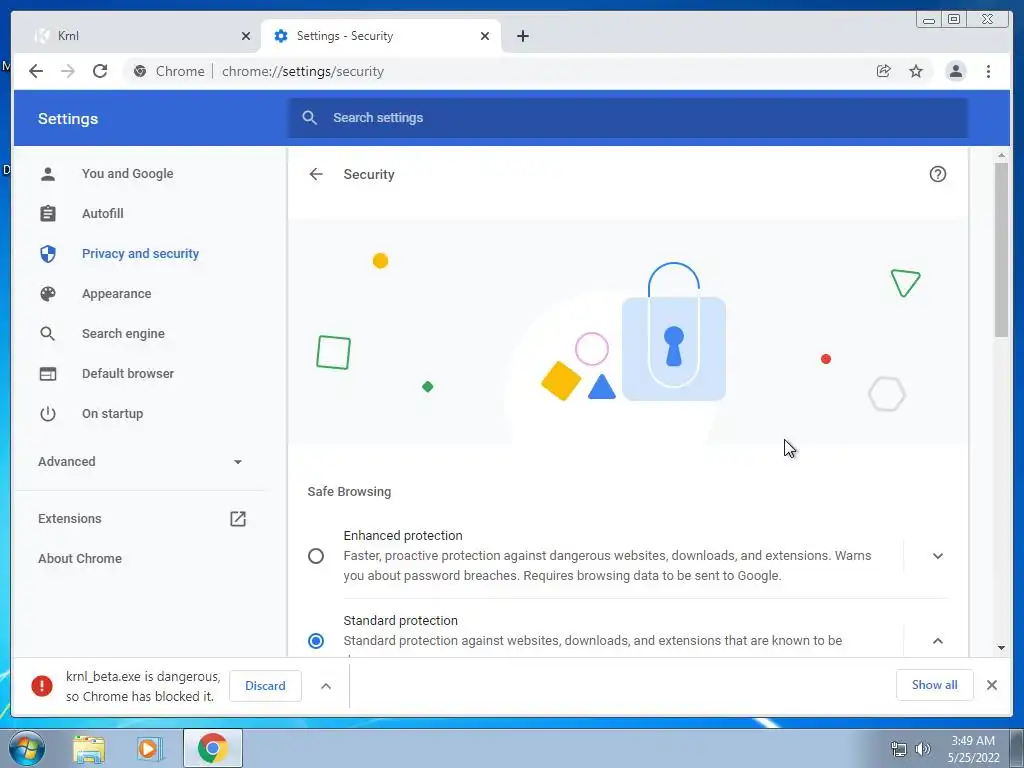This screenshot has width=1024, height=768.
Task: Open the Windows Start menu orb
Action: 27,748
